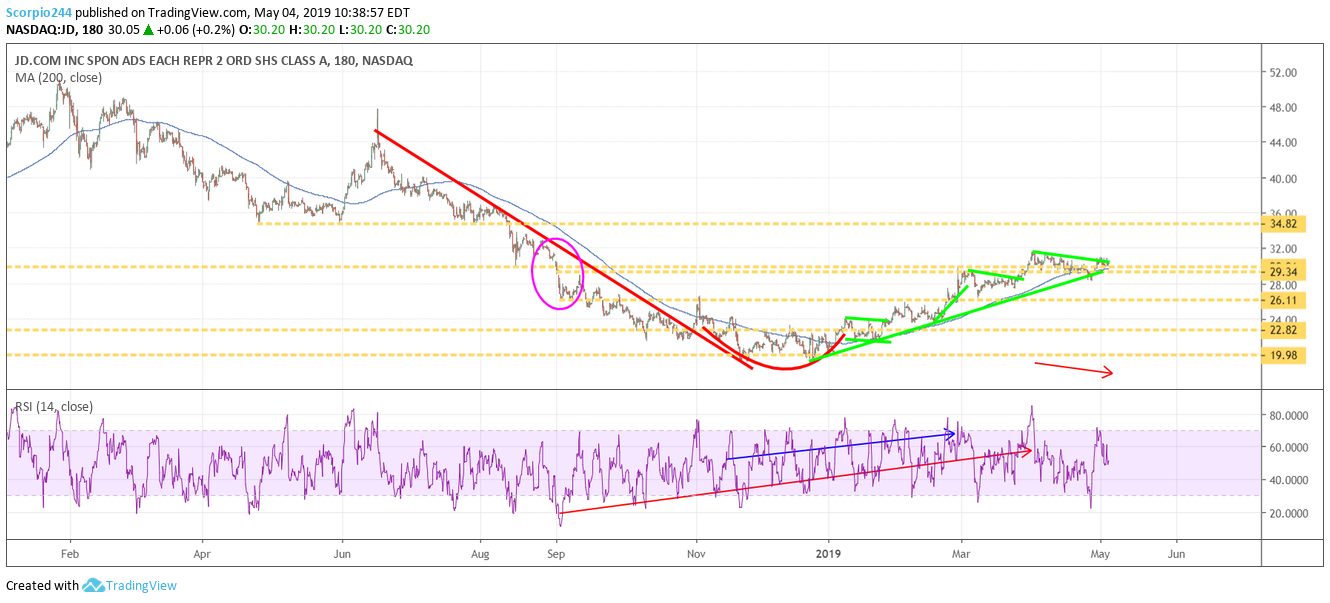Click the 40.00 price axis value
This screenshot has width=1330, height=603.
(1285, 179)
